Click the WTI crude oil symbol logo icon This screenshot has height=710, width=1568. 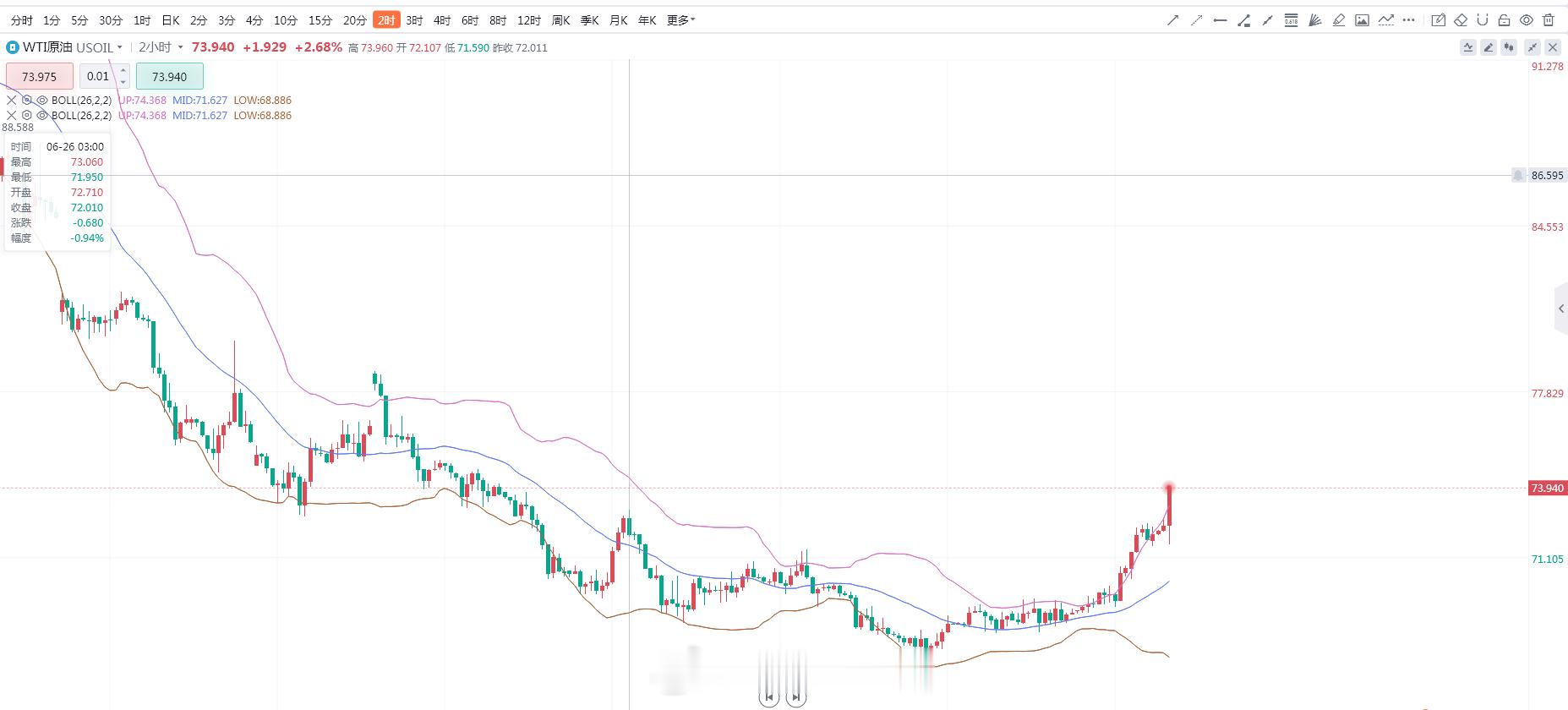tap(13, 47)
